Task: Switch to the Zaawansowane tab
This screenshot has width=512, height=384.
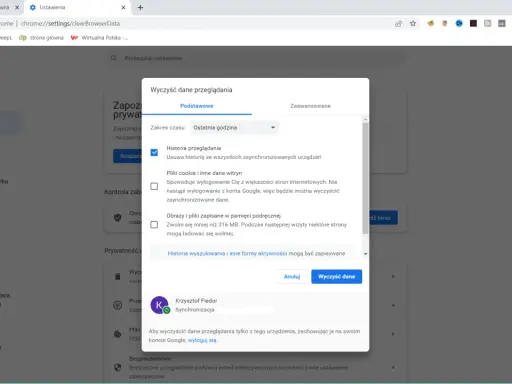Action: click(310, 106)
